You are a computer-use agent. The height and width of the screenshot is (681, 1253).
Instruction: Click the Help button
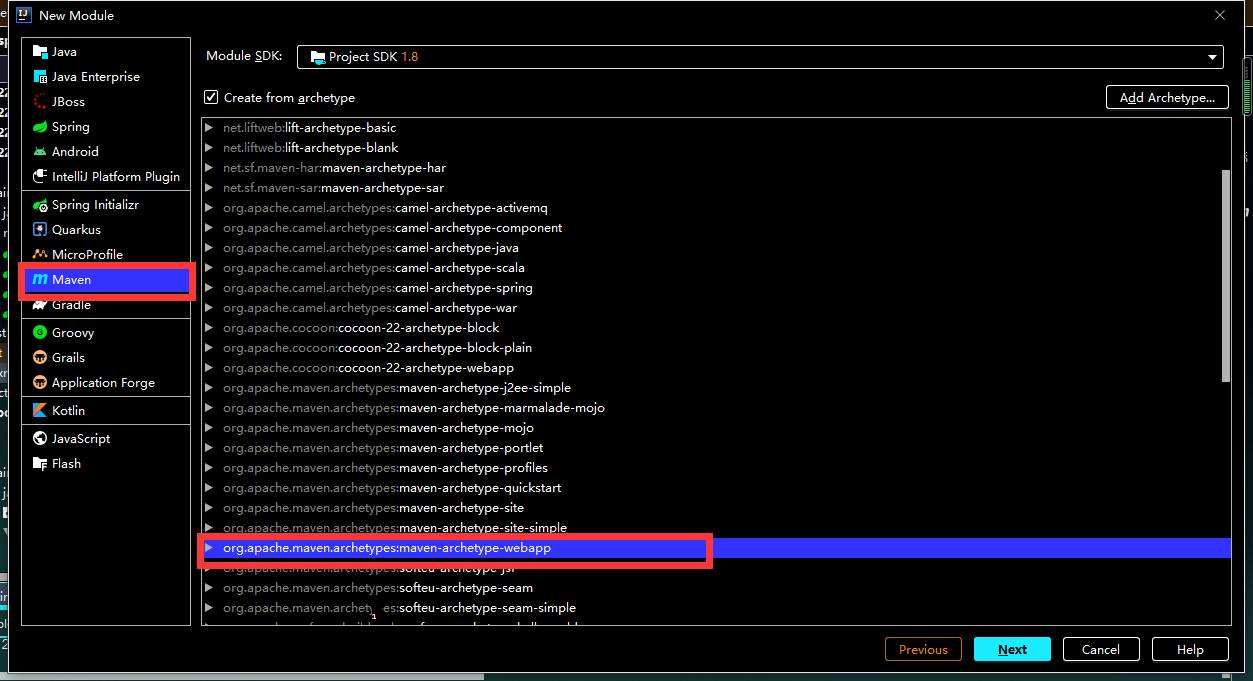click(1190, 649)
